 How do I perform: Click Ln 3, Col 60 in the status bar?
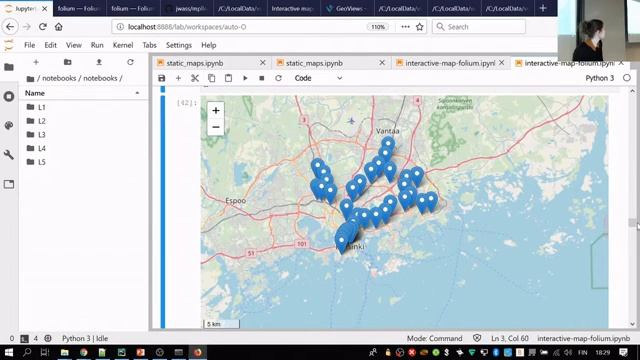click(x=510, y=338)
